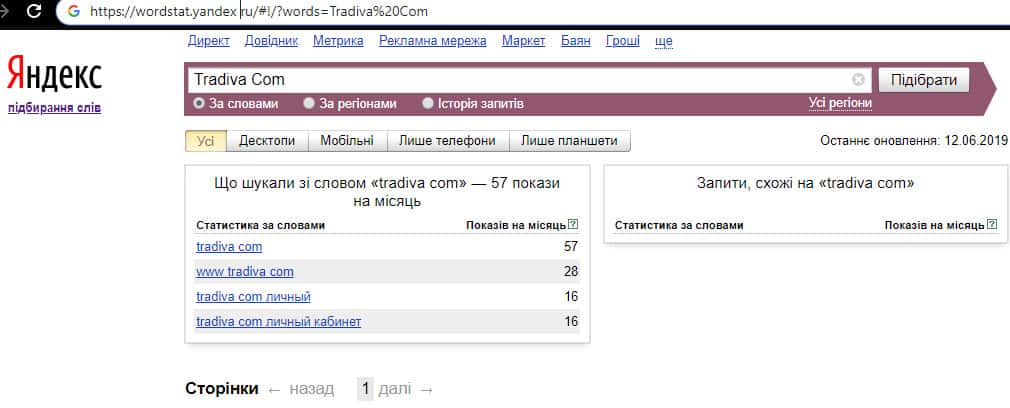Open the 'Рекламна мережа' link
The image size is (1010, 408).
click(433, 41)
